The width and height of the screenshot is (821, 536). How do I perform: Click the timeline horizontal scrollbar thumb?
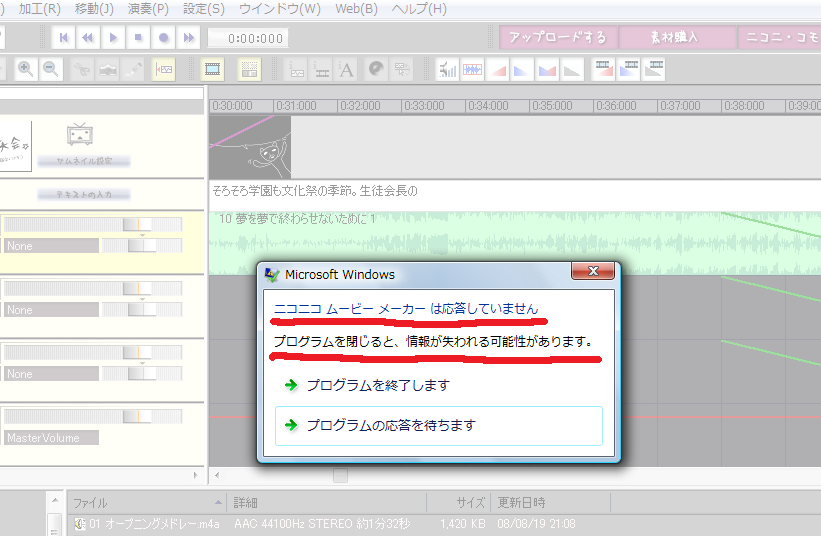[x=340, y=476]
